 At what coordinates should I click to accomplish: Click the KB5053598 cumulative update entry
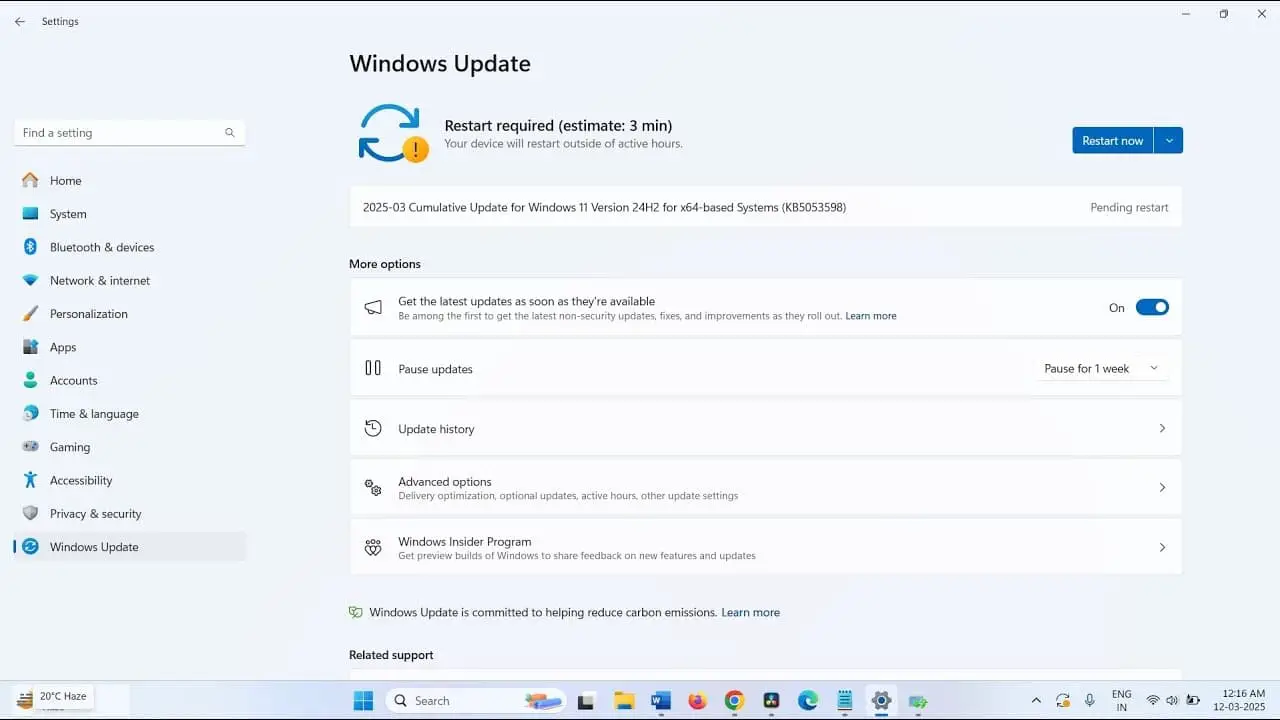click(766, 207)
